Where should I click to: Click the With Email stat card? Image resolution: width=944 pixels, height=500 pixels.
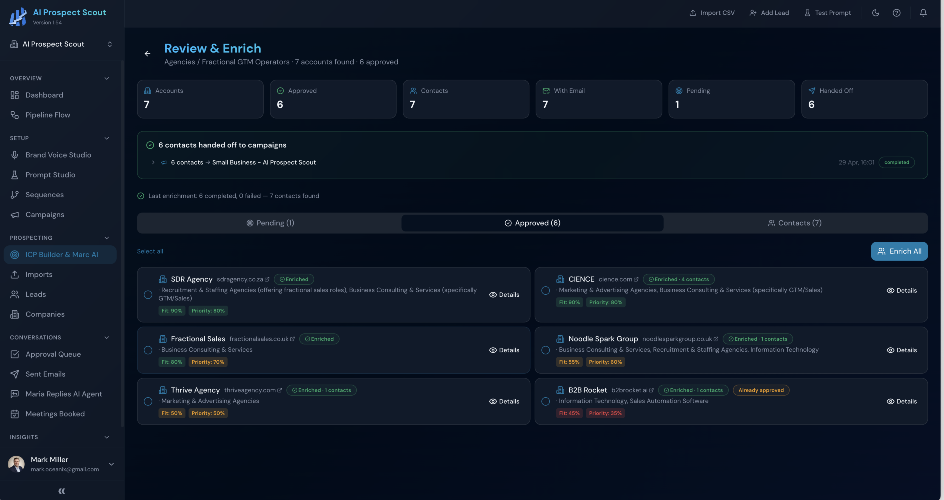coord(598,99)
